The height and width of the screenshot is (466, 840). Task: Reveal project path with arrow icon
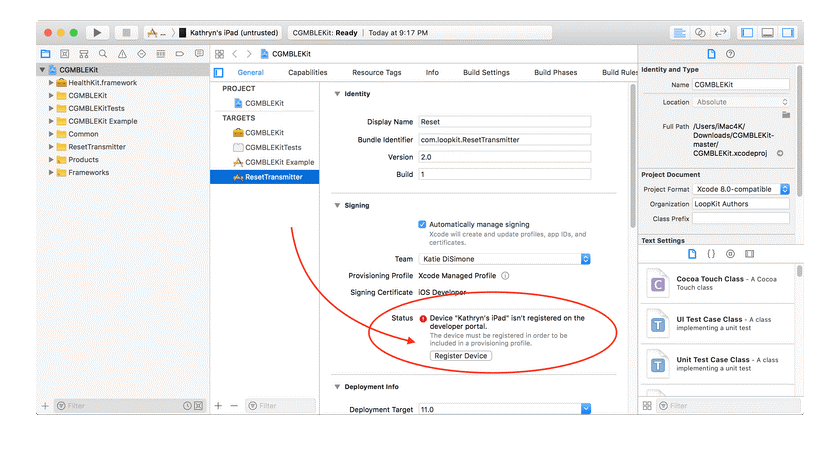(780, 153)
